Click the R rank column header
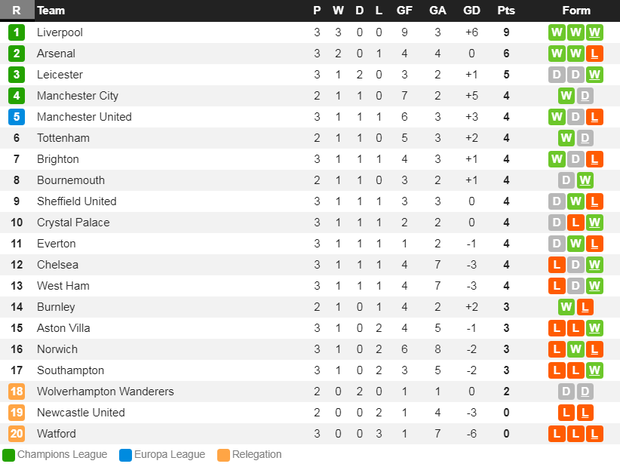This screenshot has height=473, width=620. [17, 10]
